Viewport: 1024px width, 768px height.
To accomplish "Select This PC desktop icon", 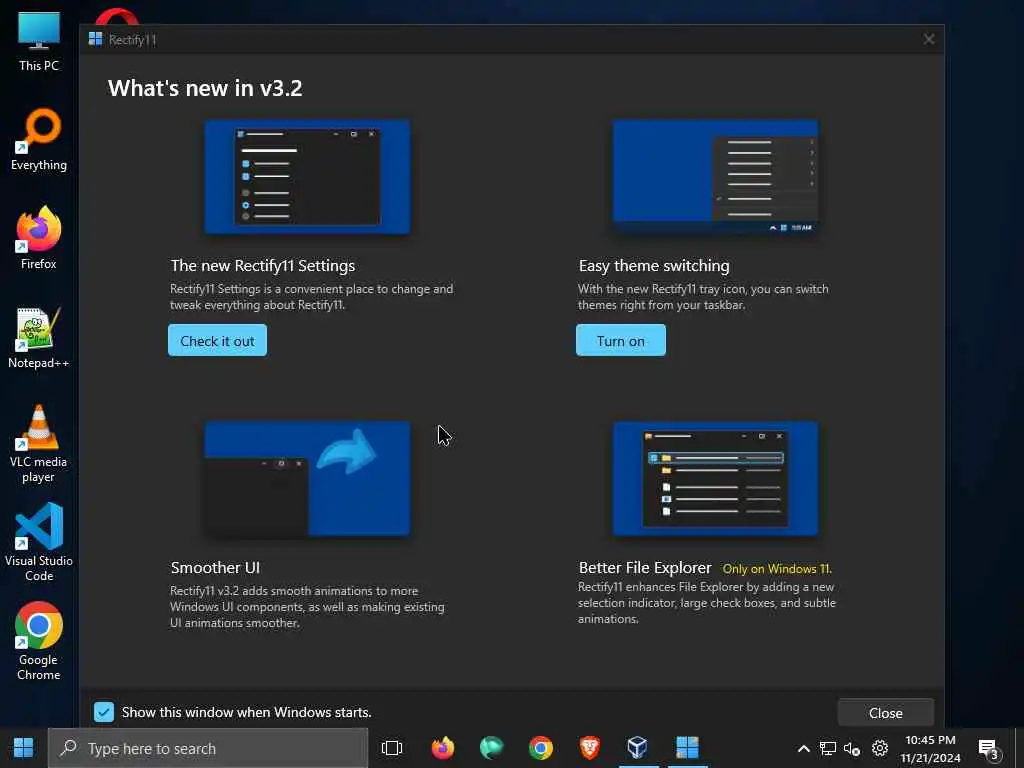I will coord(39,40).
